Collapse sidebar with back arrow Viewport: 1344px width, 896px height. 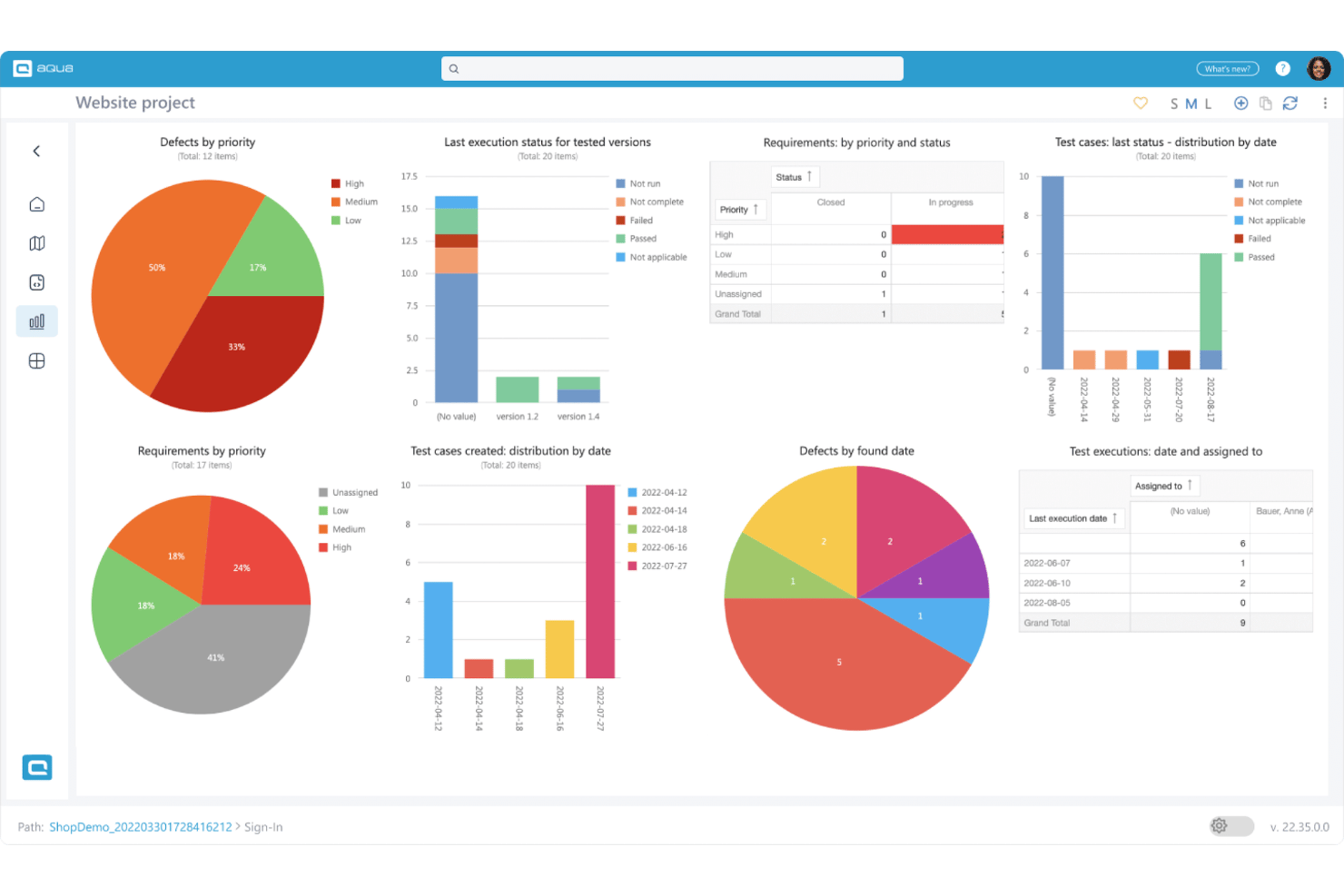click(36, 152)
